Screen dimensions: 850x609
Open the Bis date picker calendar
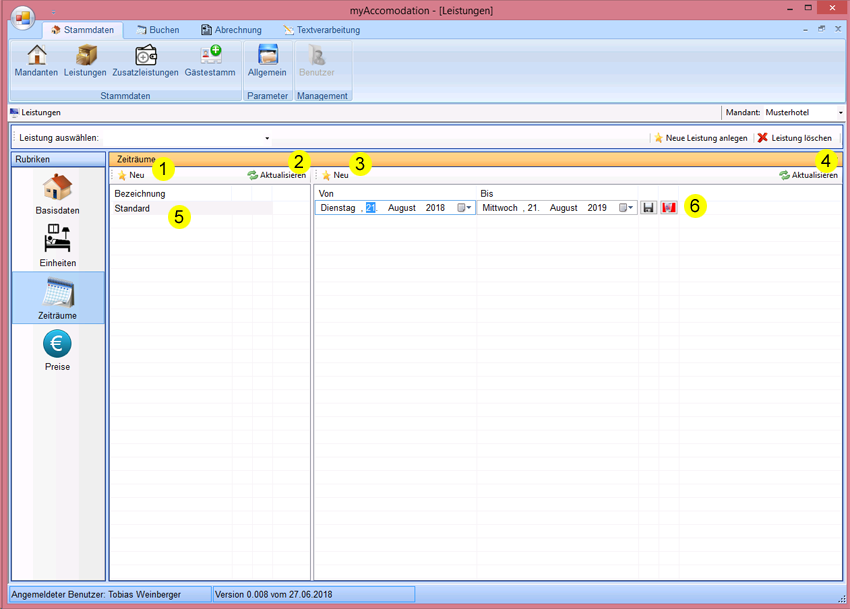tap(627, 208)
